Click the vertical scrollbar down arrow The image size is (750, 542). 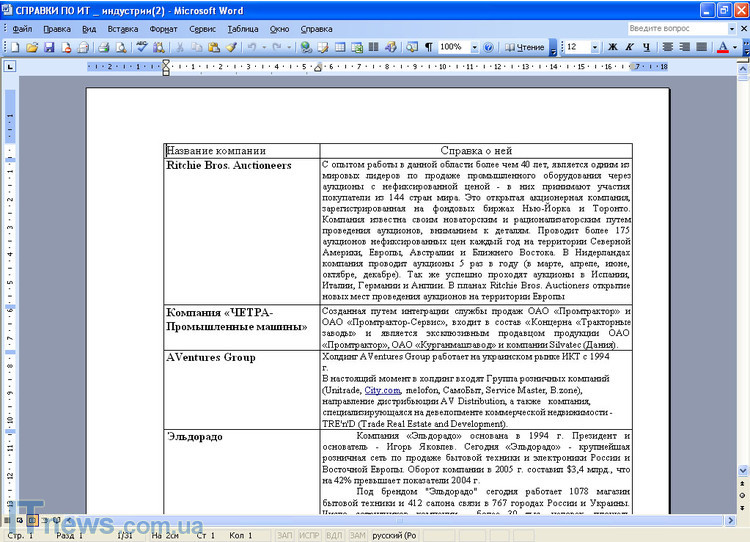pyautogui.click(x=743, y=471)
